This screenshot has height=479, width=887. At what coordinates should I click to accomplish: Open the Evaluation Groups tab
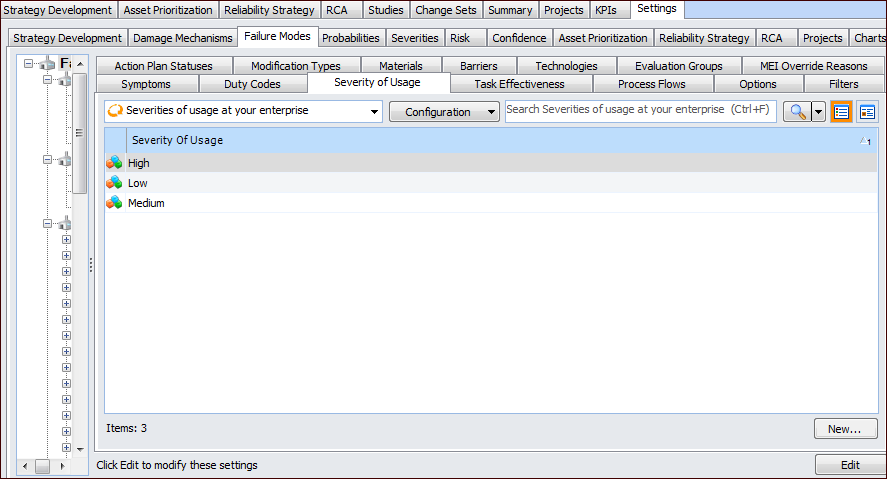[x=679, y=66]
